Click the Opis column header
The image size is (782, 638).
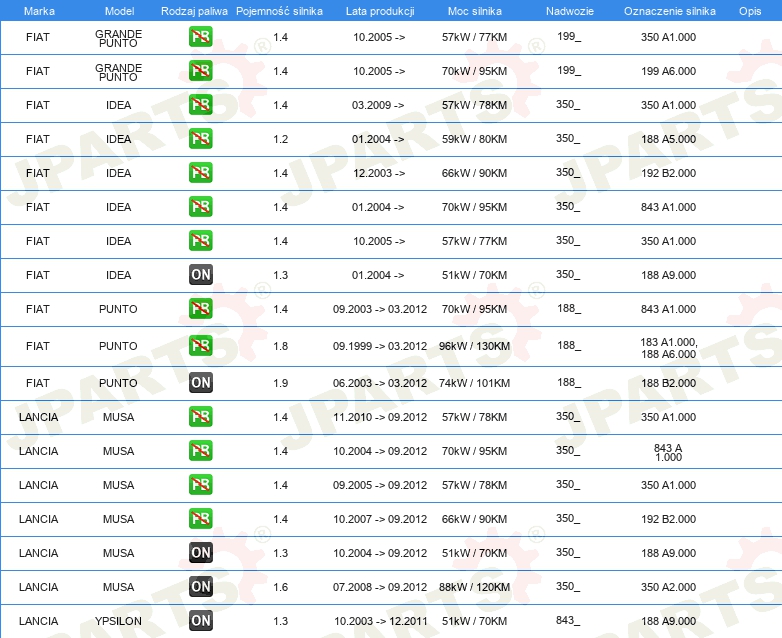point(750,11)
